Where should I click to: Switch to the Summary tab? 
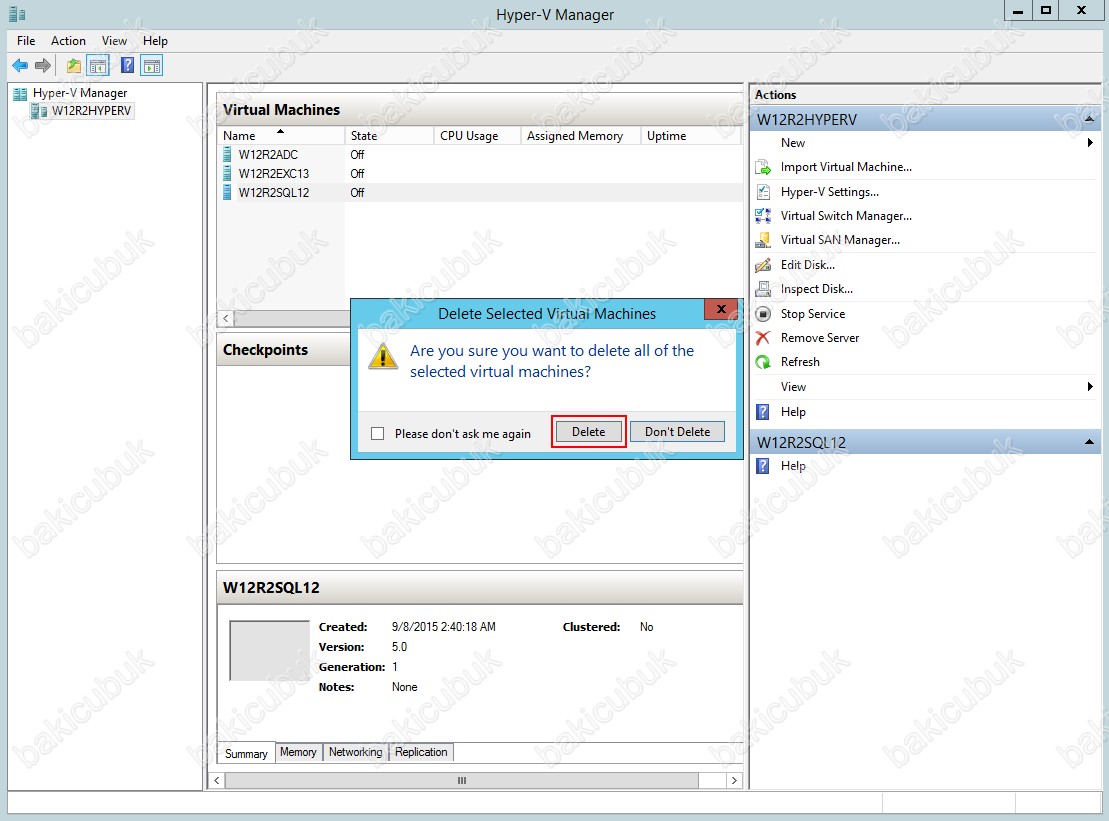click(x=246, y=754)
